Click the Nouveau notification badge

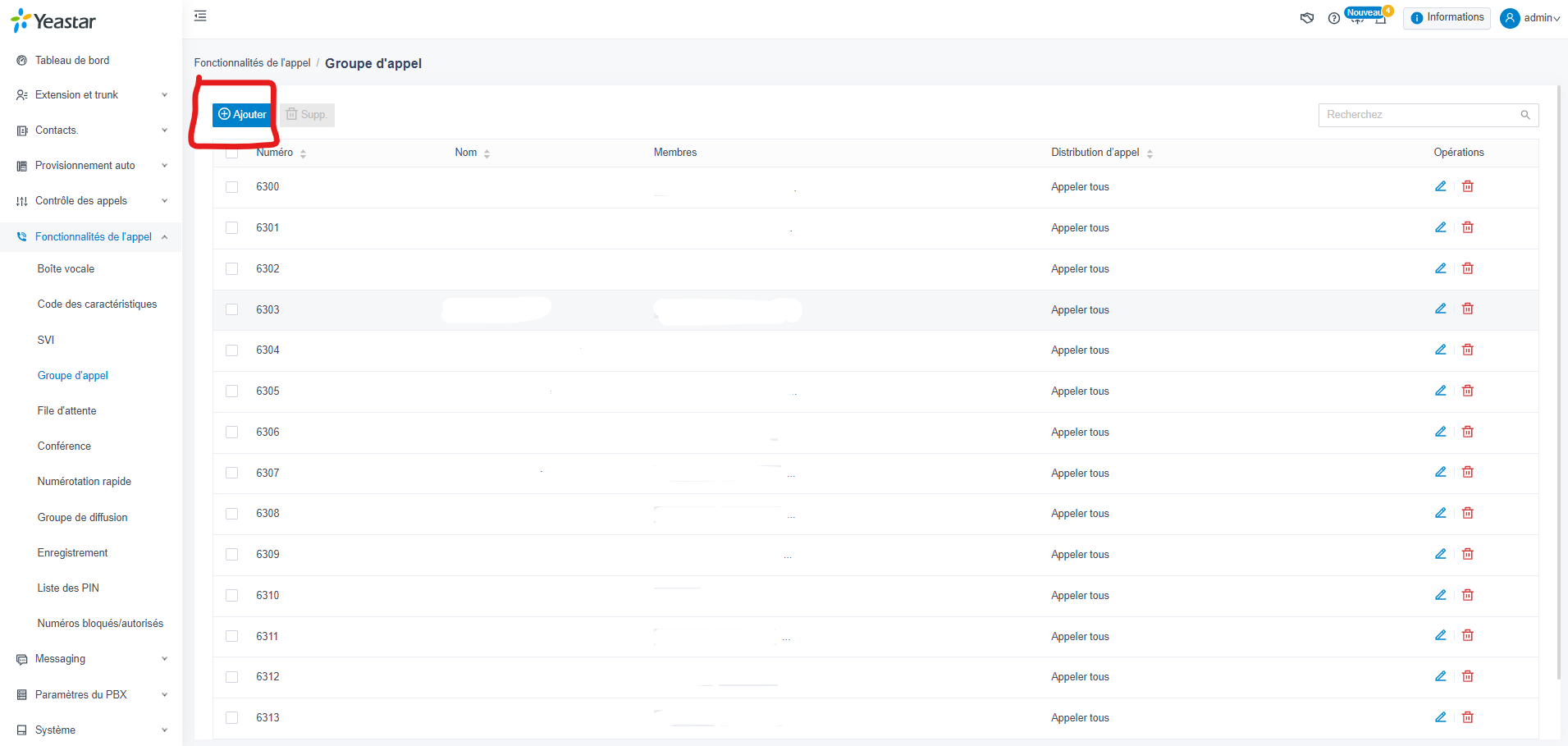pos(1364,12)
